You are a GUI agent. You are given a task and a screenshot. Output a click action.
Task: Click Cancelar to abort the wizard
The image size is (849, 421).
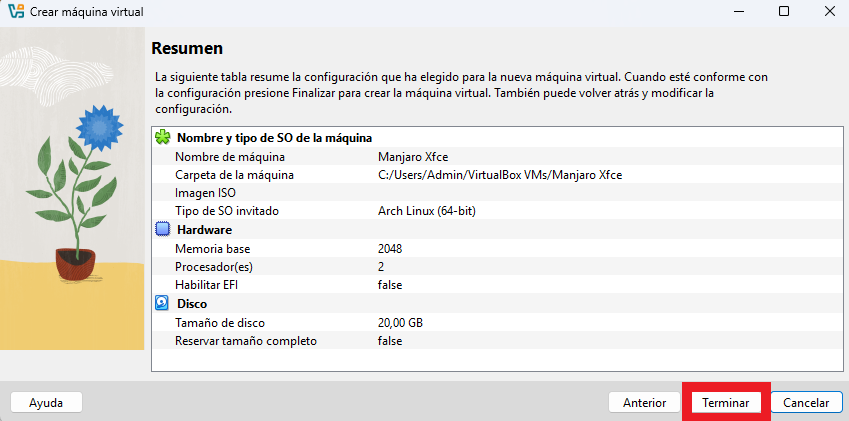[806, 403]
